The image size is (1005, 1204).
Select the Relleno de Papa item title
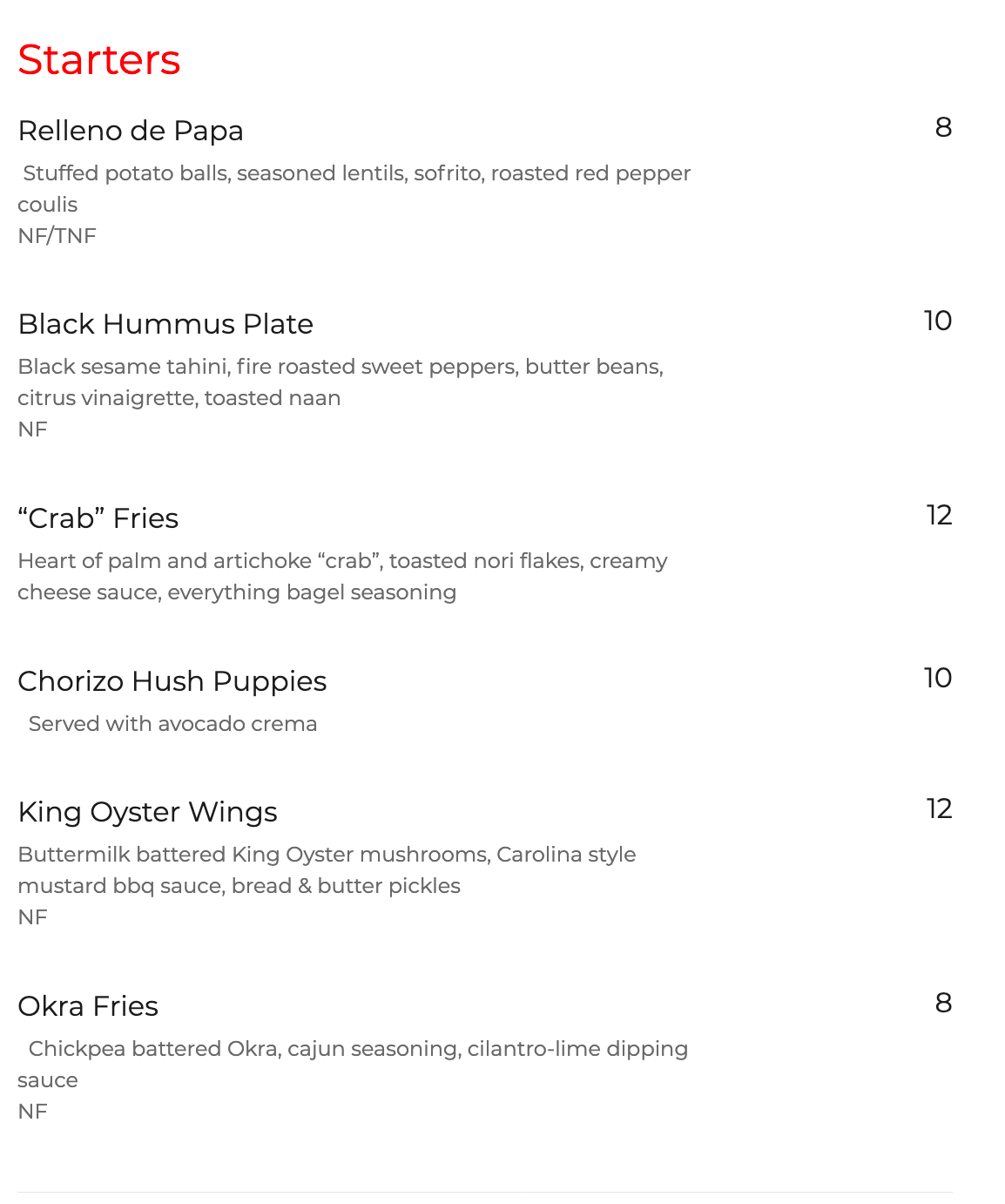coord(131,131)
